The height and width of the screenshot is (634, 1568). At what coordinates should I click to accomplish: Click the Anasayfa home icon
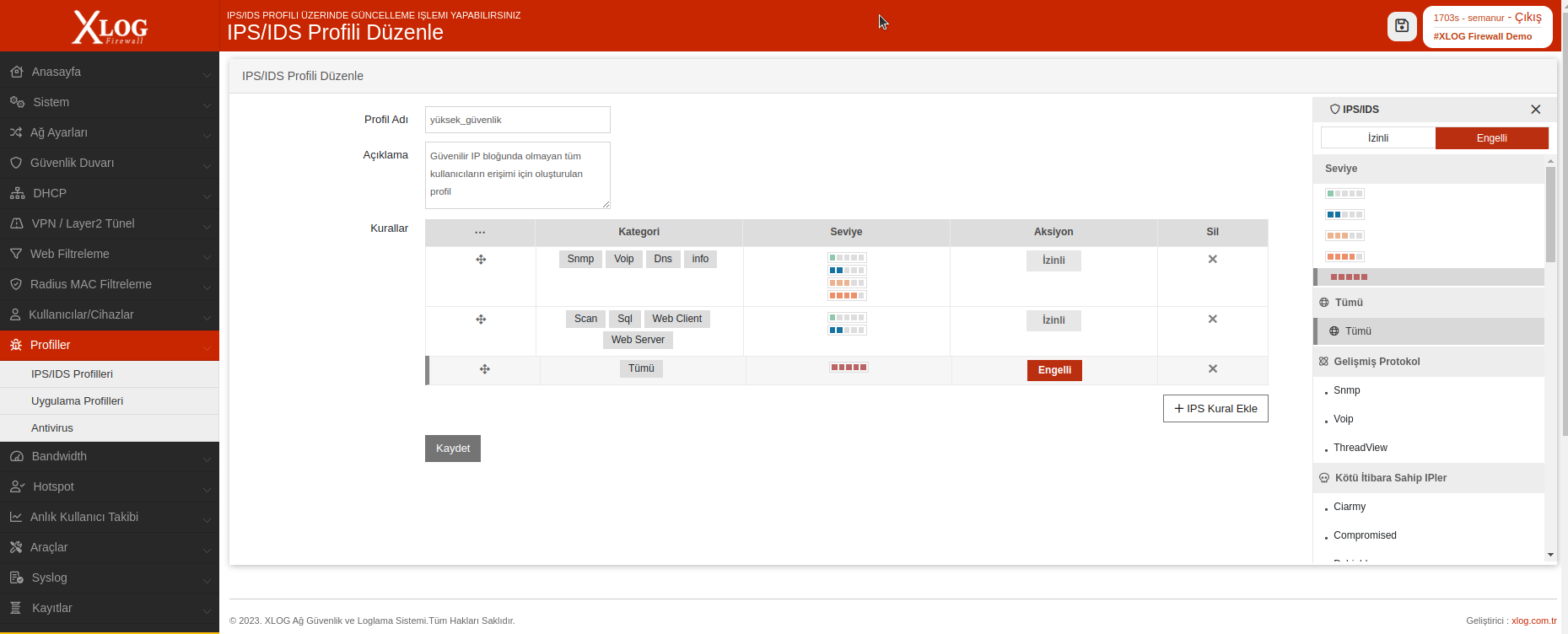click(x=17, y=72)
